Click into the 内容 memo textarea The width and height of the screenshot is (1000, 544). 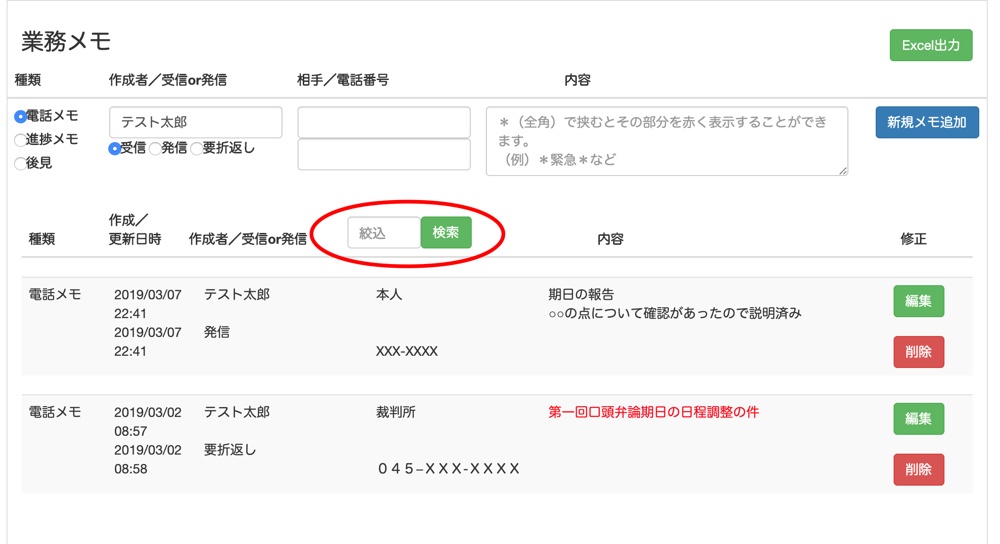click(666, 141)
